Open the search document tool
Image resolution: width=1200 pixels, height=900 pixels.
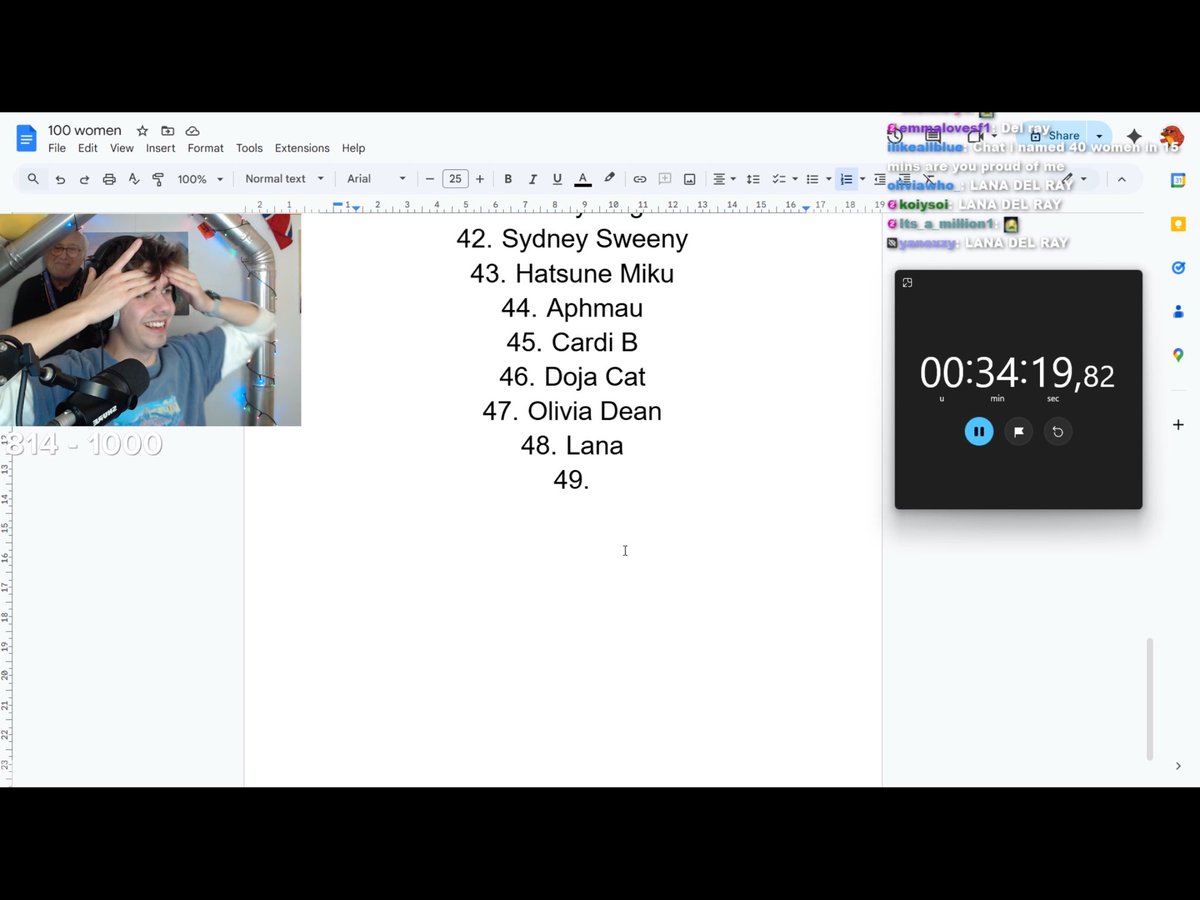pos(33,179)
